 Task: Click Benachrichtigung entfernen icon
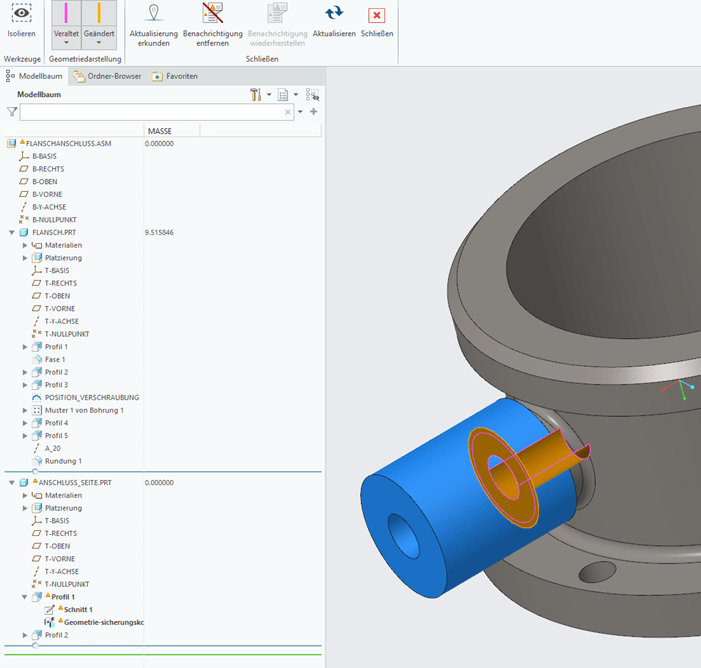[x=212, y=13]
